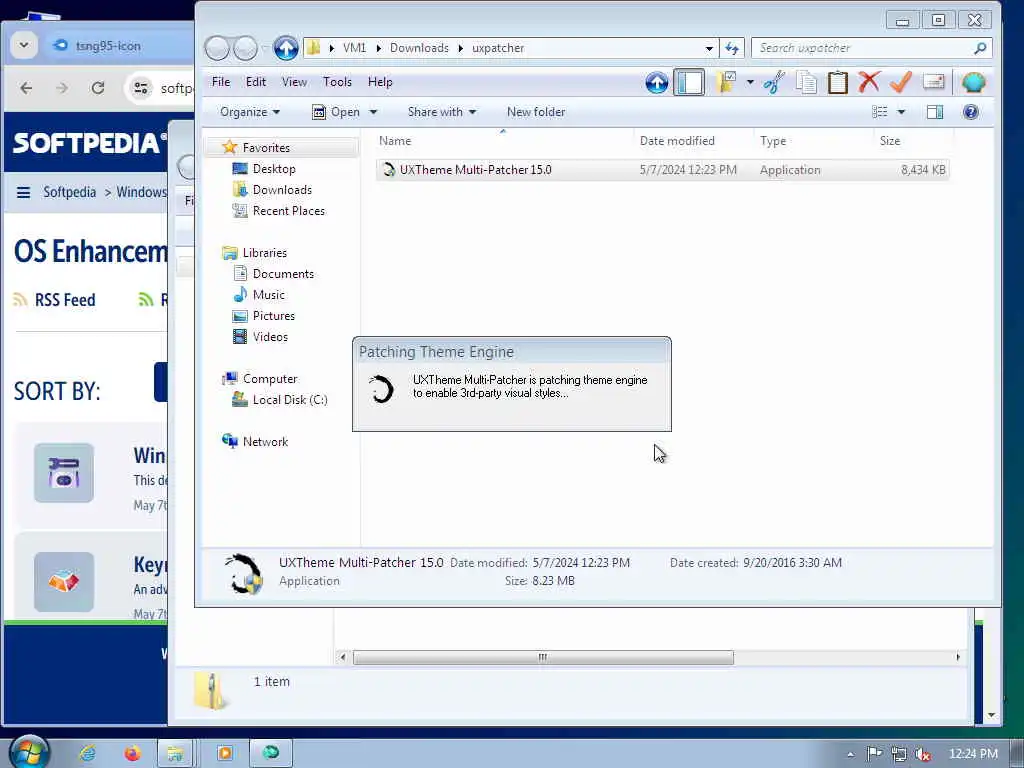Click the Open button in command bar
Image resolution: width=1024 pixels, height=768 pixels.
[x=337, y=112]
